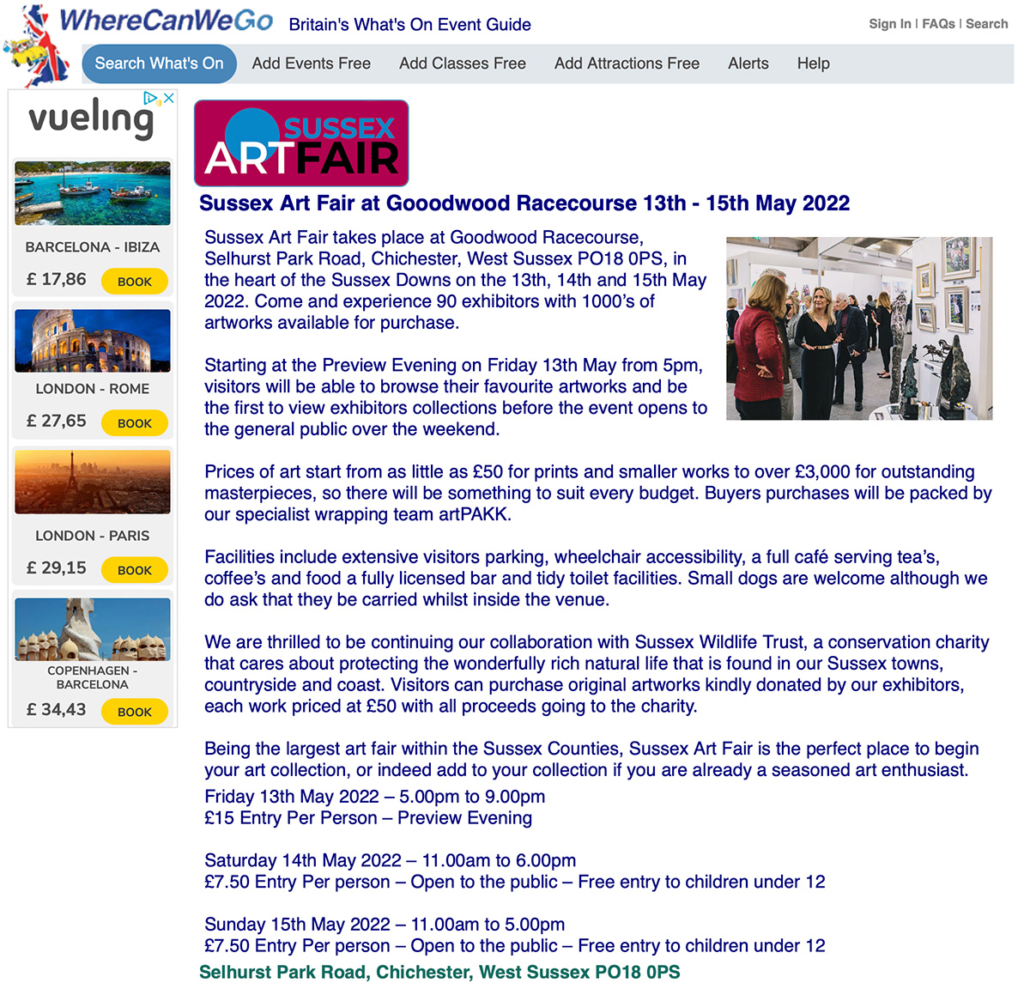Book the London - Rome flight
Image resolution: width=1030 pixels, height=989 pixels.
pyautogui.click(x=135, y=423)
